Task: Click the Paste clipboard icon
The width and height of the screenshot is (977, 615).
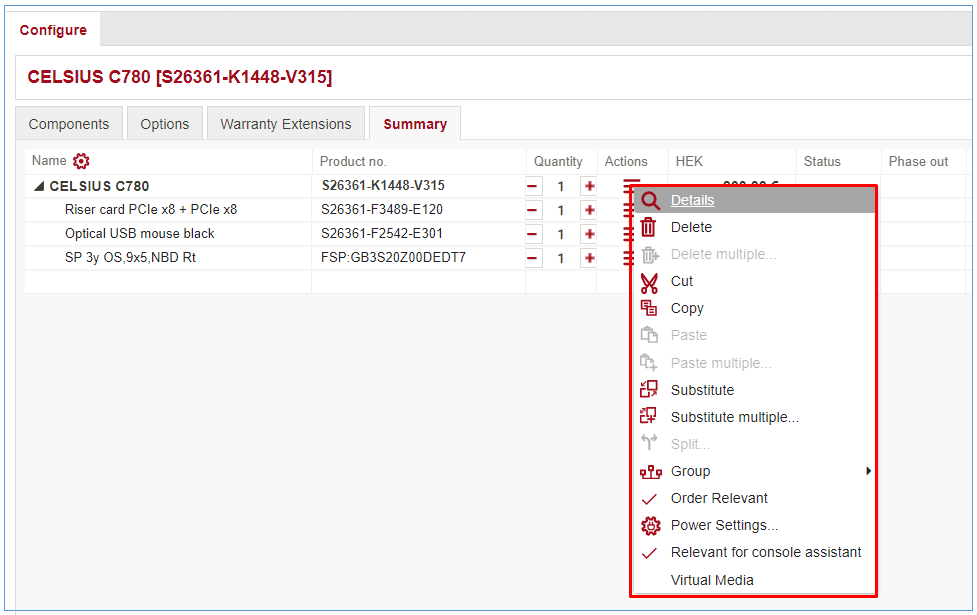Action: [649, 335]
